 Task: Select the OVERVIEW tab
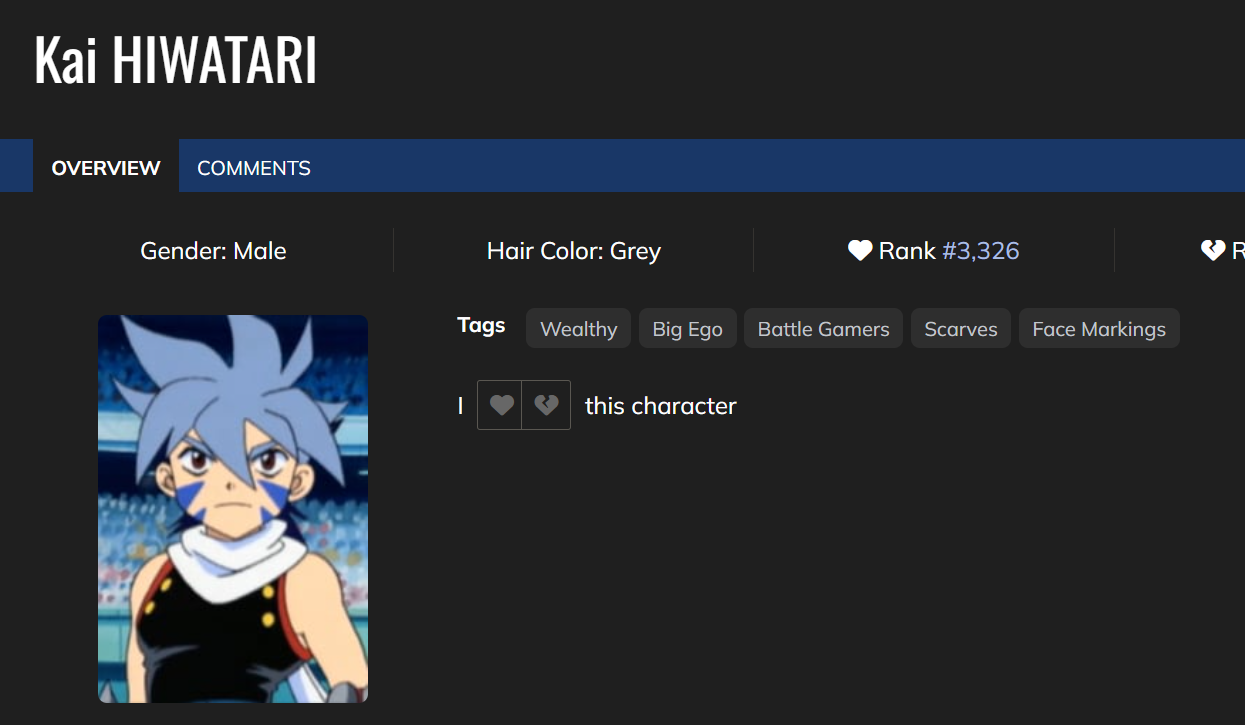coord(106,168)
